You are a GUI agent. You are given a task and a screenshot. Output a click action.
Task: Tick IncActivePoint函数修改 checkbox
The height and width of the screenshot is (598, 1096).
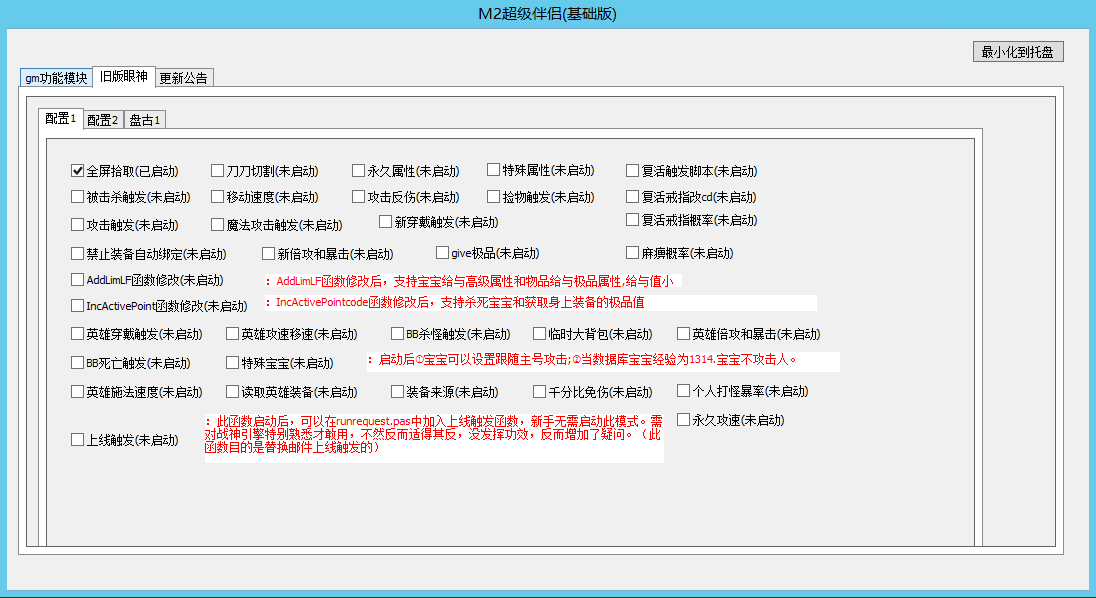click(x=78, y=306)
